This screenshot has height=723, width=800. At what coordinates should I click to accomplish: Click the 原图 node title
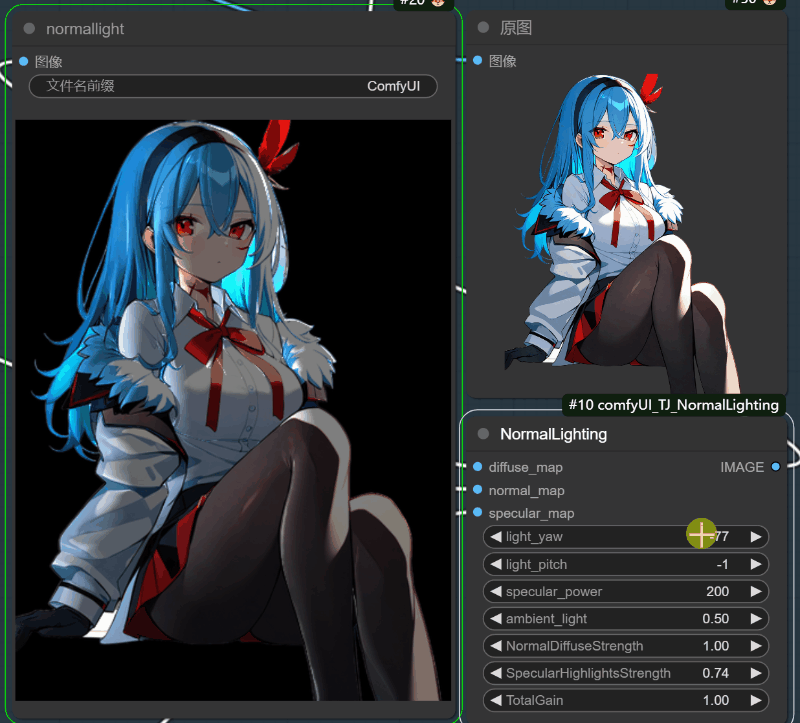516,28
